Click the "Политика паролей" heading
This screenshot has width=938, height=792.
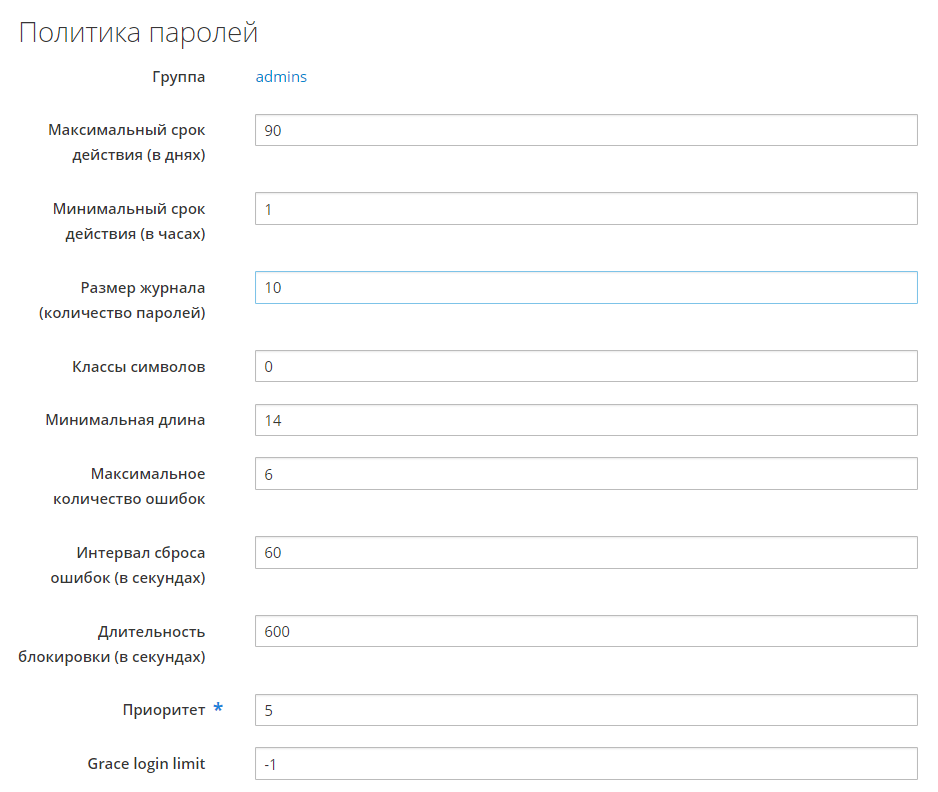pyautogui.click(x=139, y=33)
